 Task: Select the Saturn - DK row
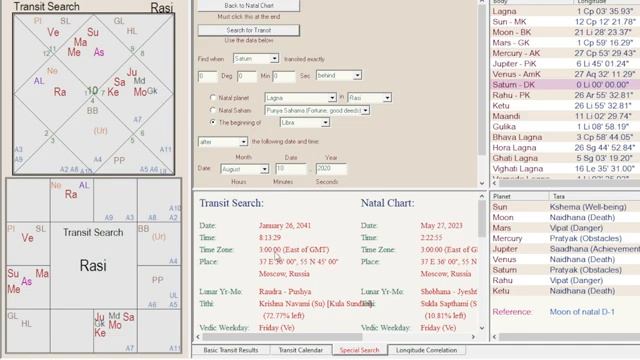click(565, 84)
